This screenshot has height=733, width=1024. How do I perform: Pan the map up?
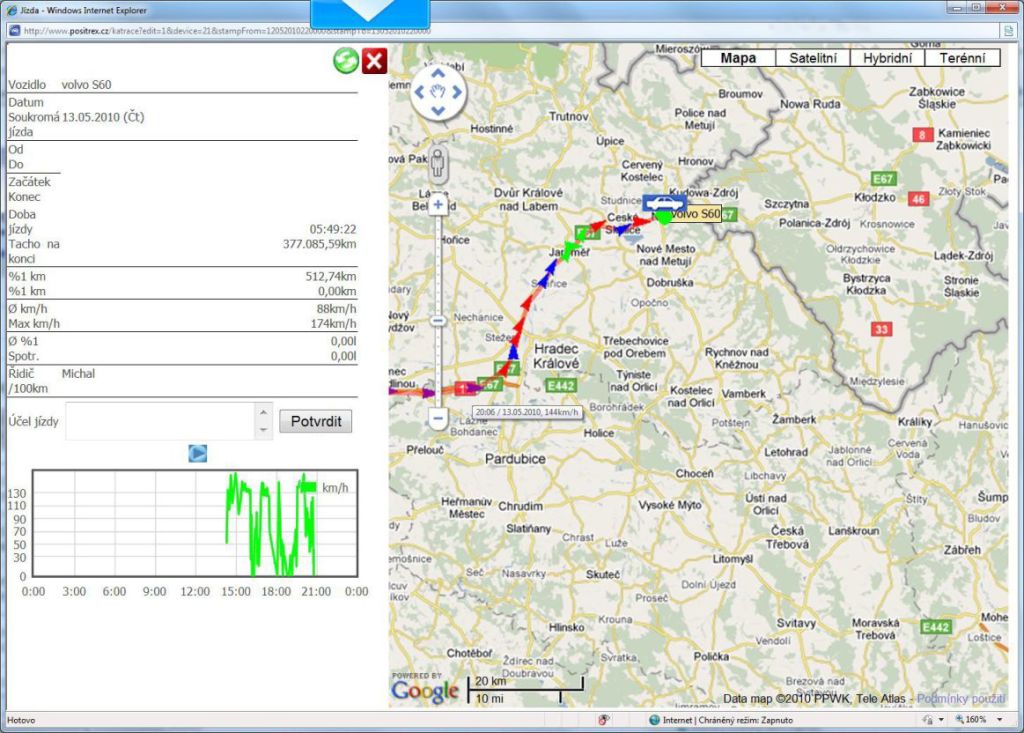pos(438,73)
